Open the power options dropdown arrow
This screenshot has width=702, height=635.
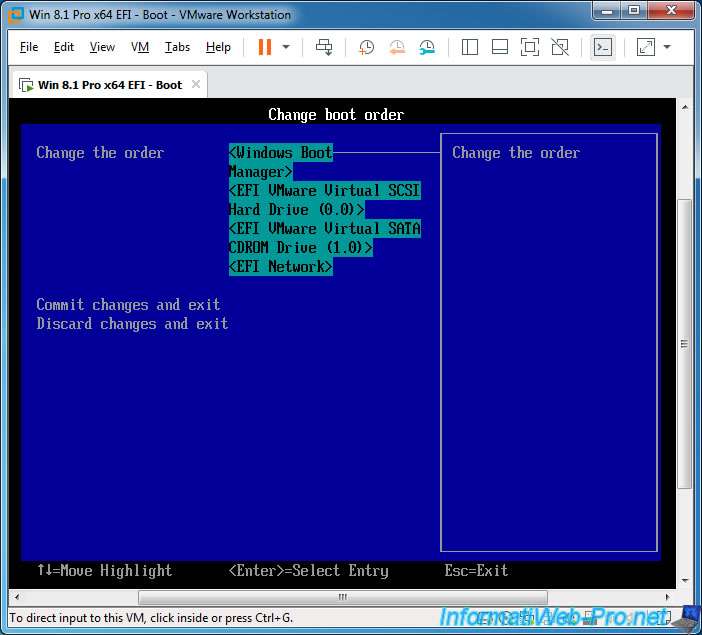[286, 47]
